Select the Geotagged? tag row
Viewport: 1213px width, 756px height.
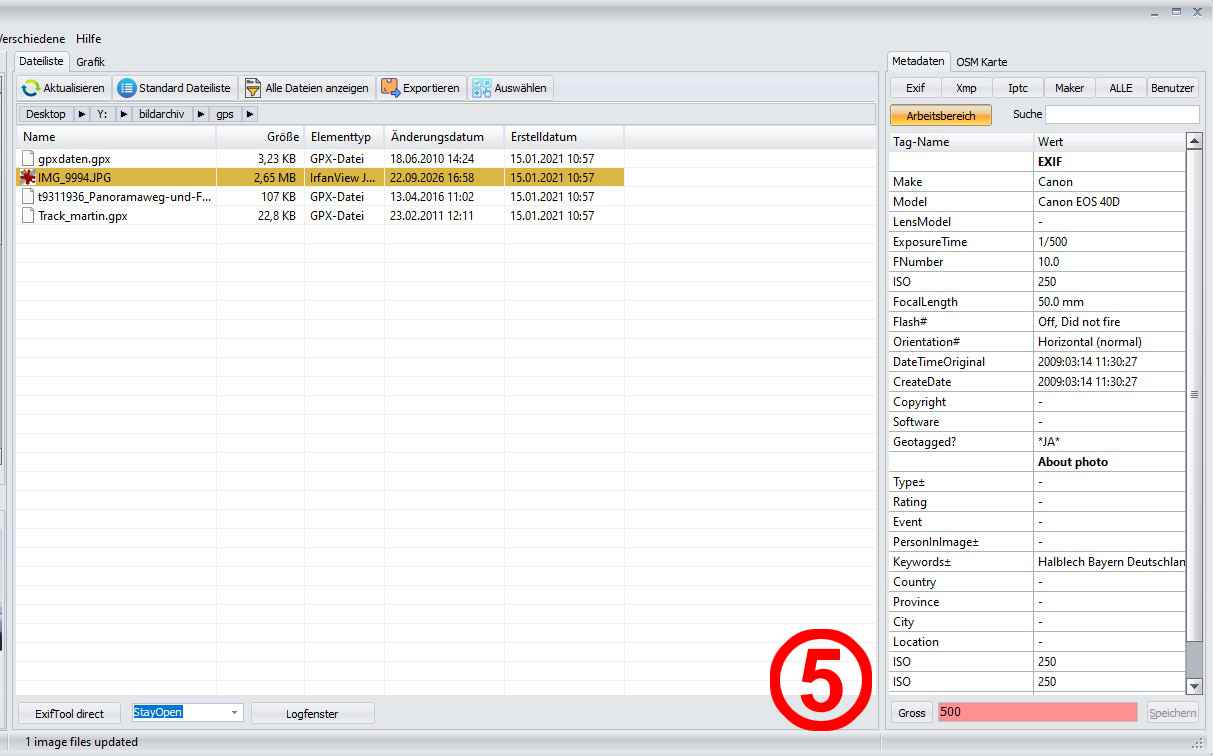(1037, 442)
